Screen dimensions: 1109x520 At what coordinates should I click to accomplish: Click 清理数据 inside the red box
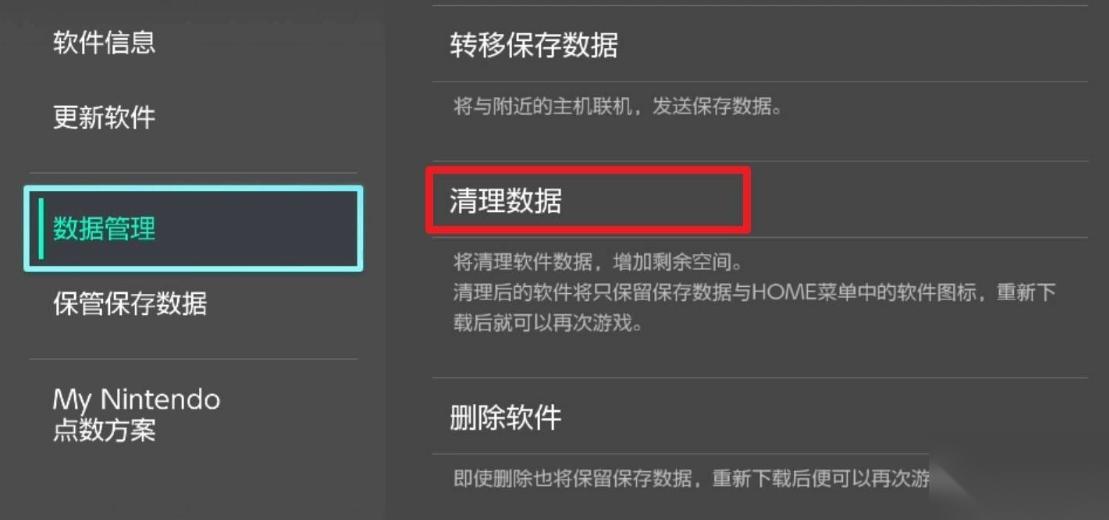pyautogui.click(x=506, y=201)
